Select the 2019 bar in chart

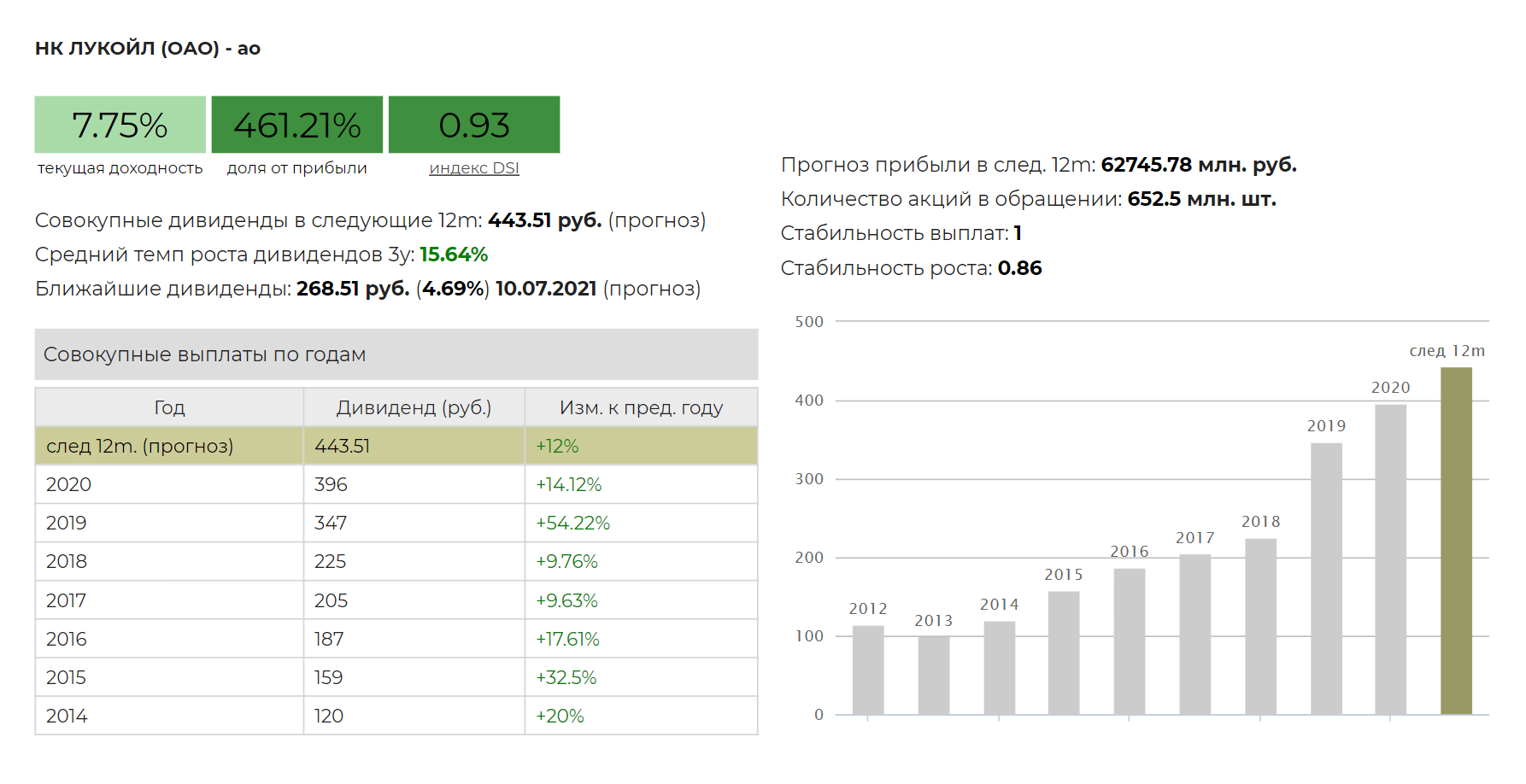(x=1326, y=578)
